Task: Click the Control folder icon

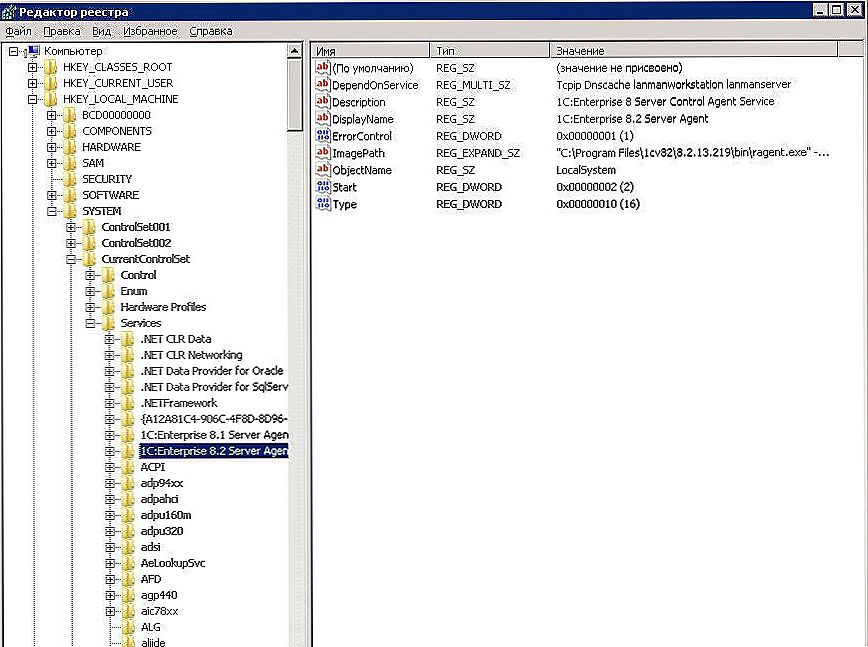Action: click(x=108, y=276)
